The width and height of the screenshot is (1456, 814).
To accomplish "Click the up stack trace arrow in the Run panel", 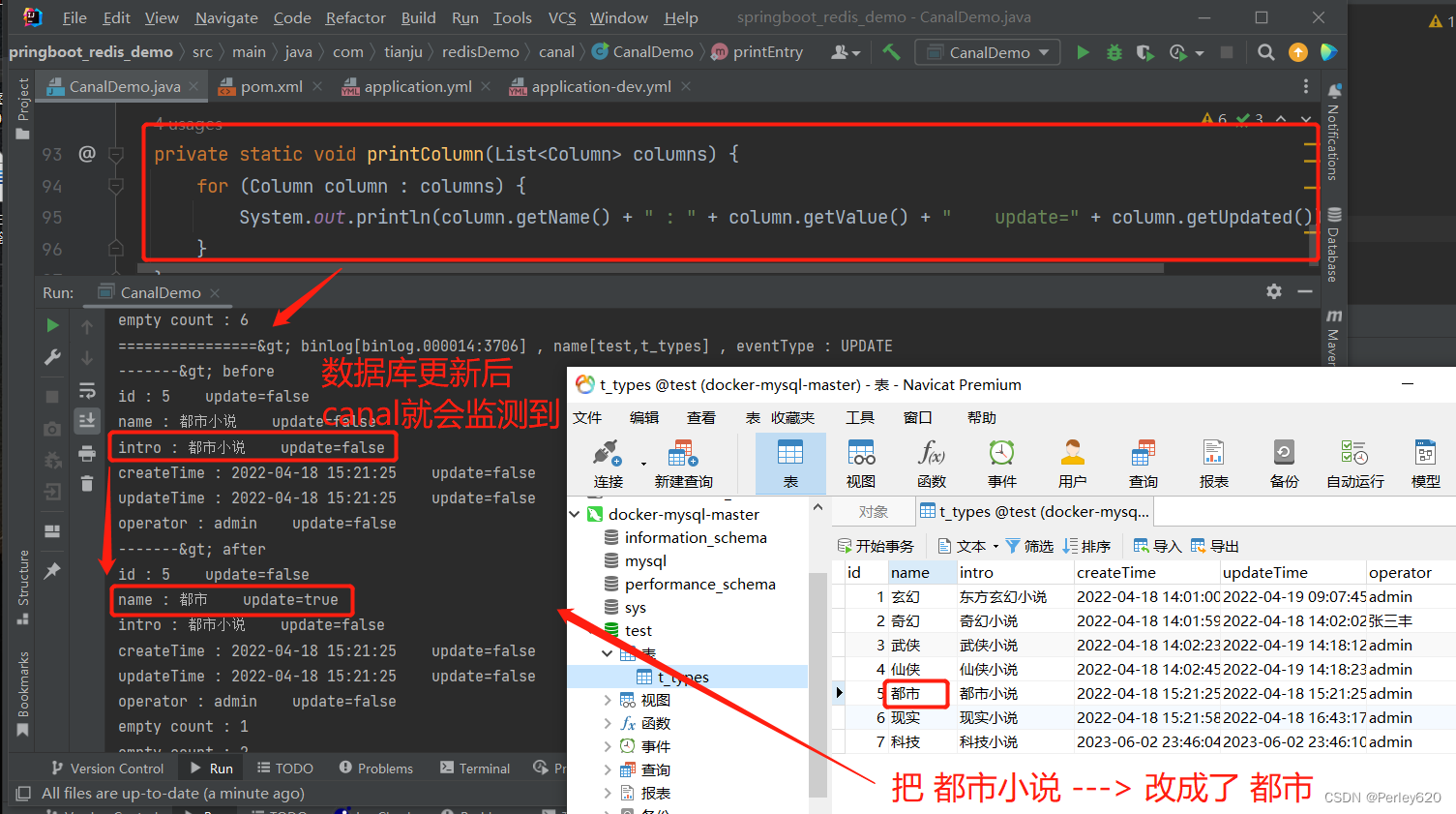I will 87,327.
